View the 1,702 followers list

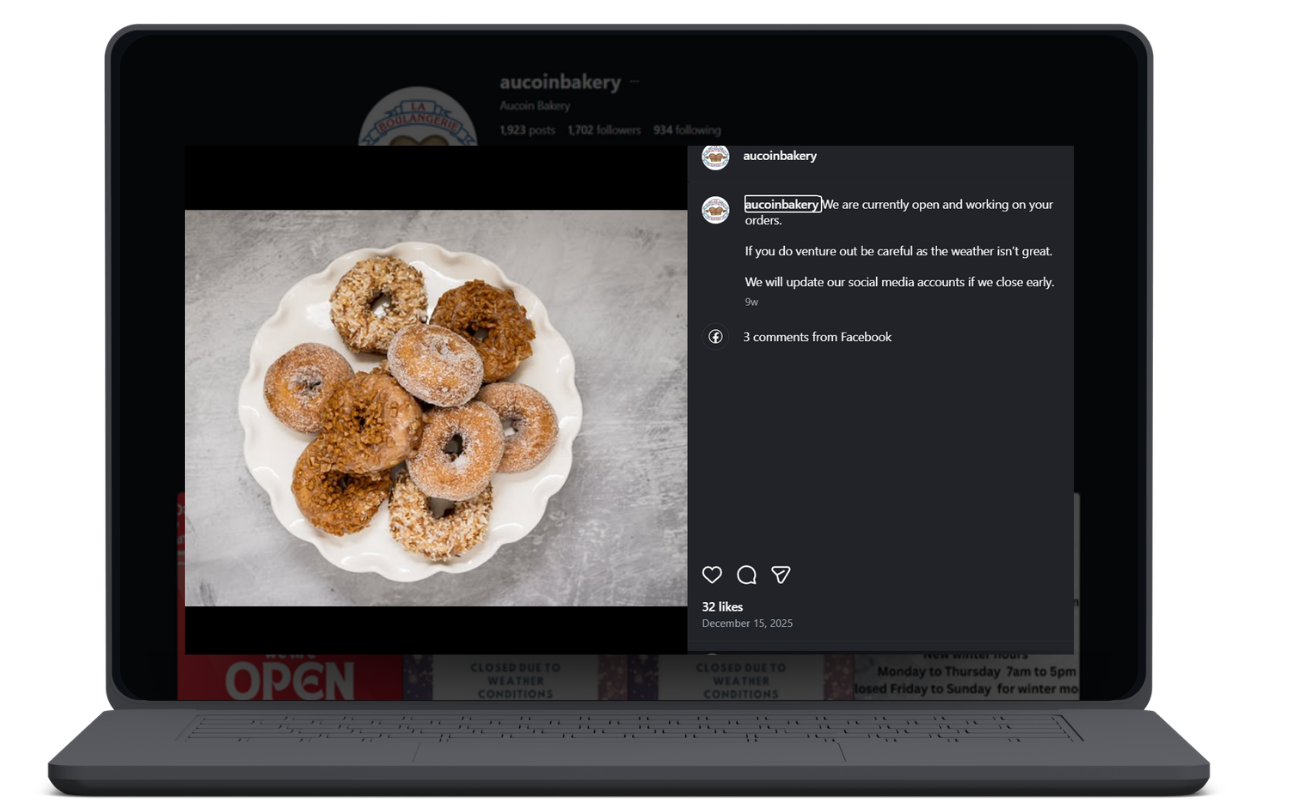coord(604,130)
